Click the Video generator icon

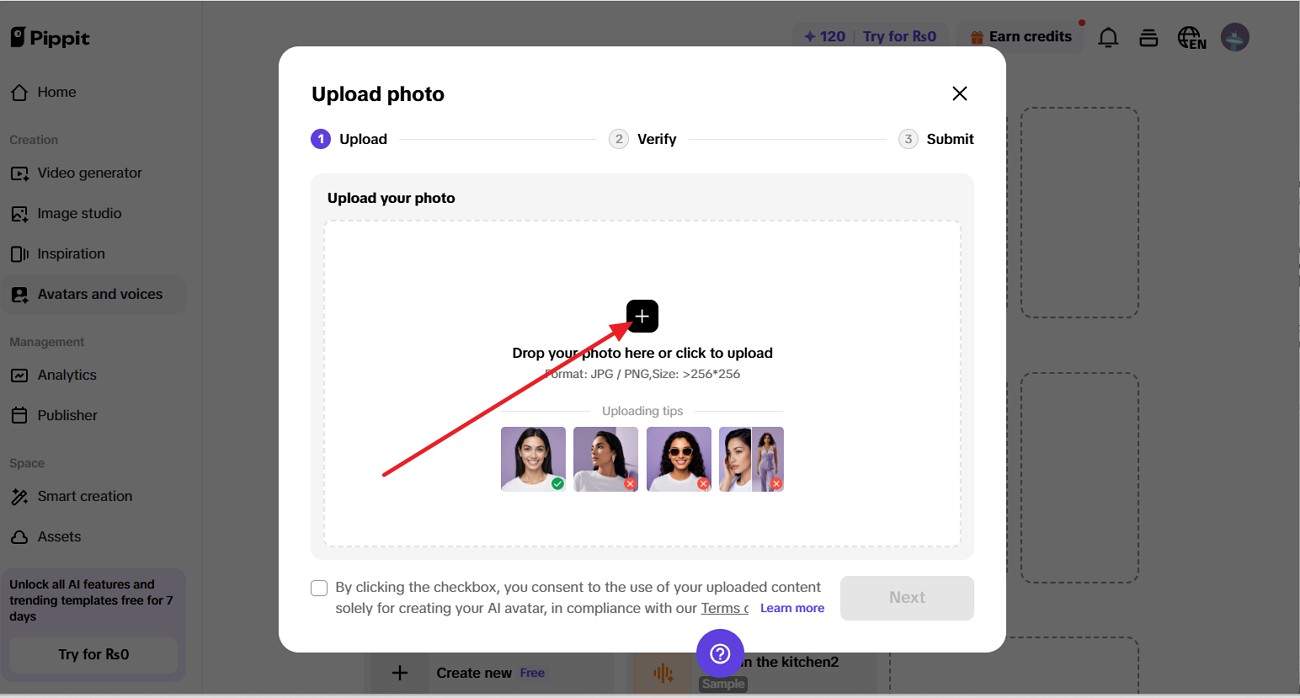click(x=19, y=173)
